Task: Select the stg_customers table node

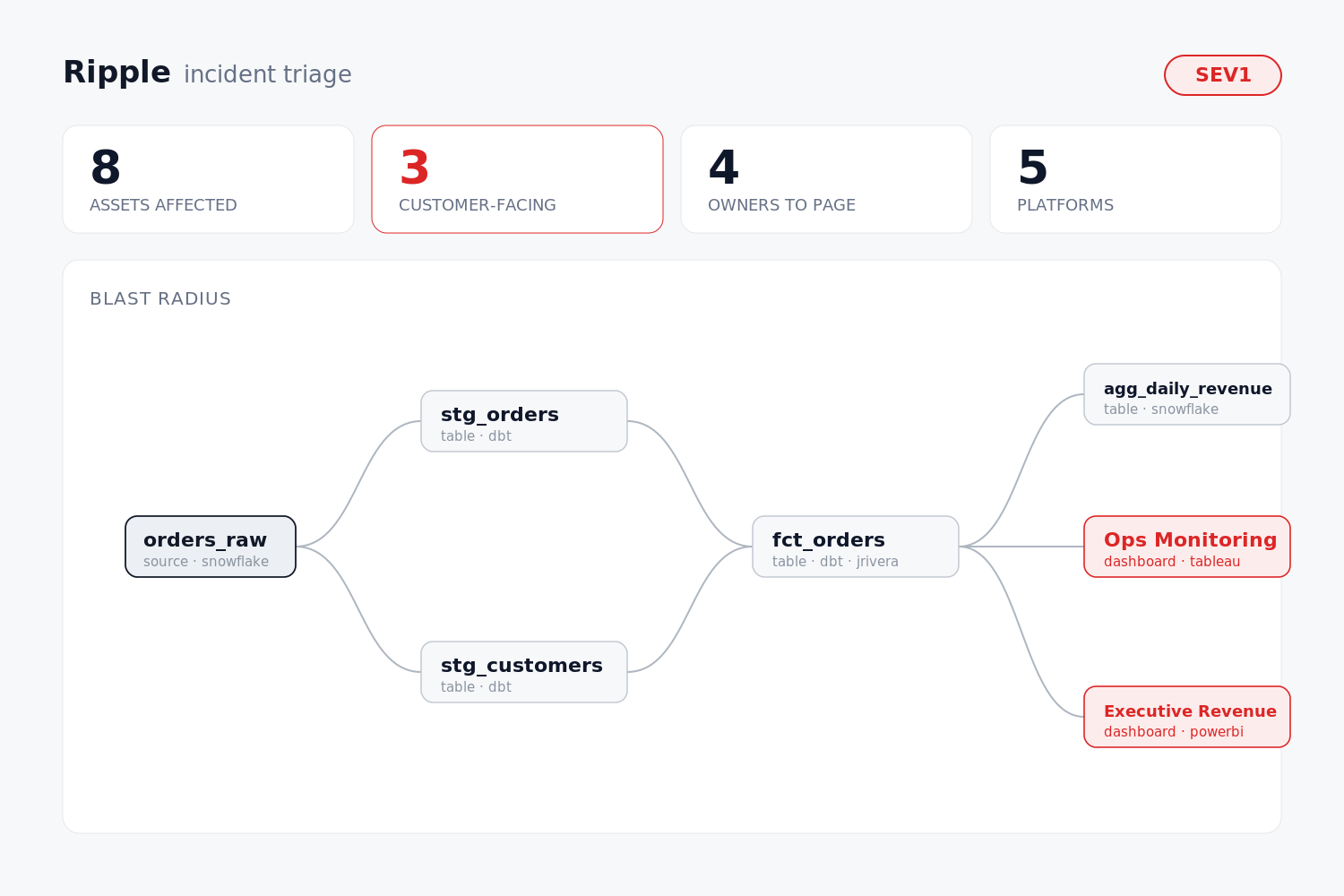Action: pos(524,672)
